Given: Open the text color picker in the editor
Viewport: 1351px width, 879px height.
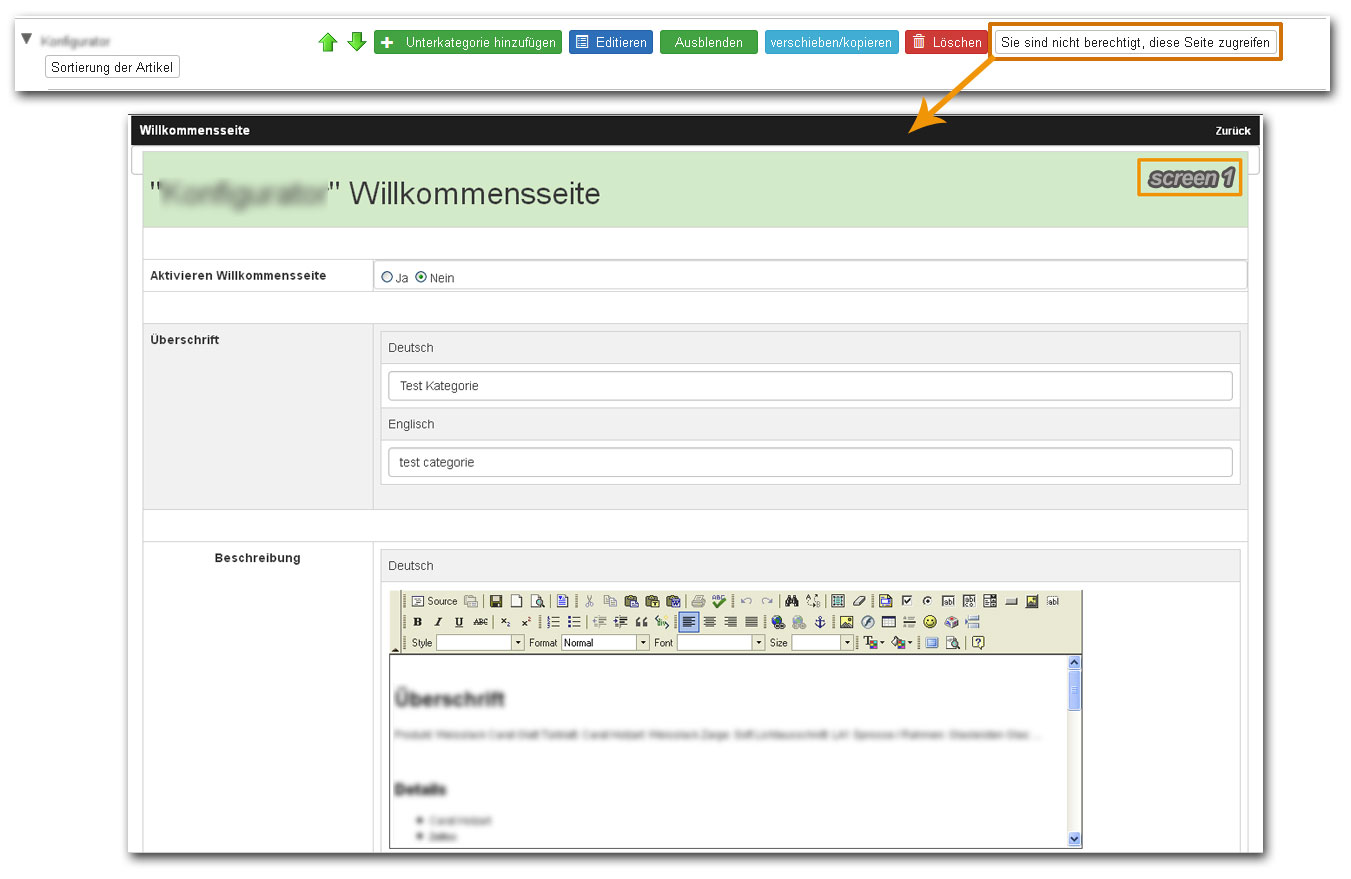Looking at the screenshot, I should (x=870, y=642).
